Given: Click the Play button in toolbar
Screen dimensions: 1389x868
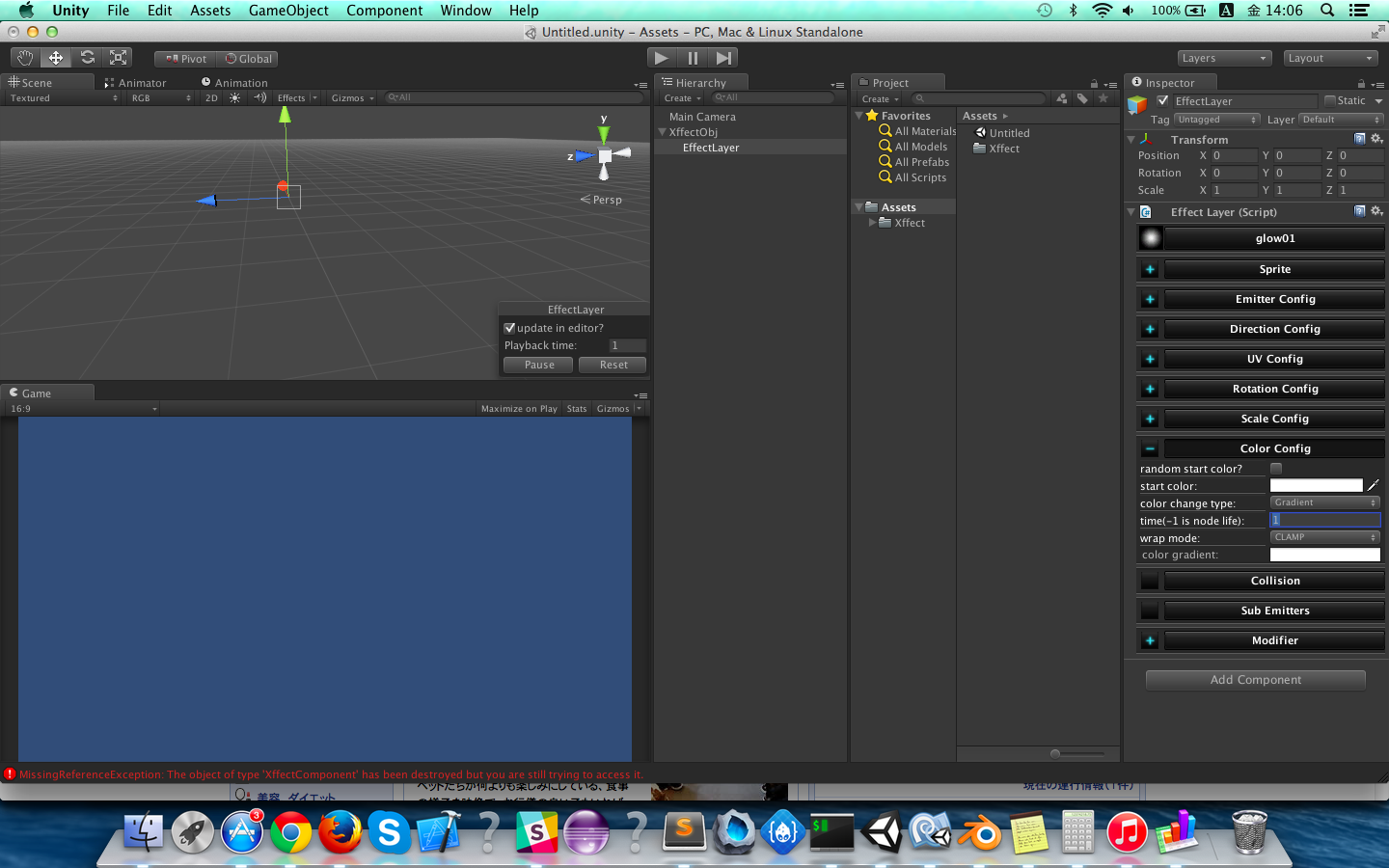Looking at the screenshot, I should pos(661,58).
